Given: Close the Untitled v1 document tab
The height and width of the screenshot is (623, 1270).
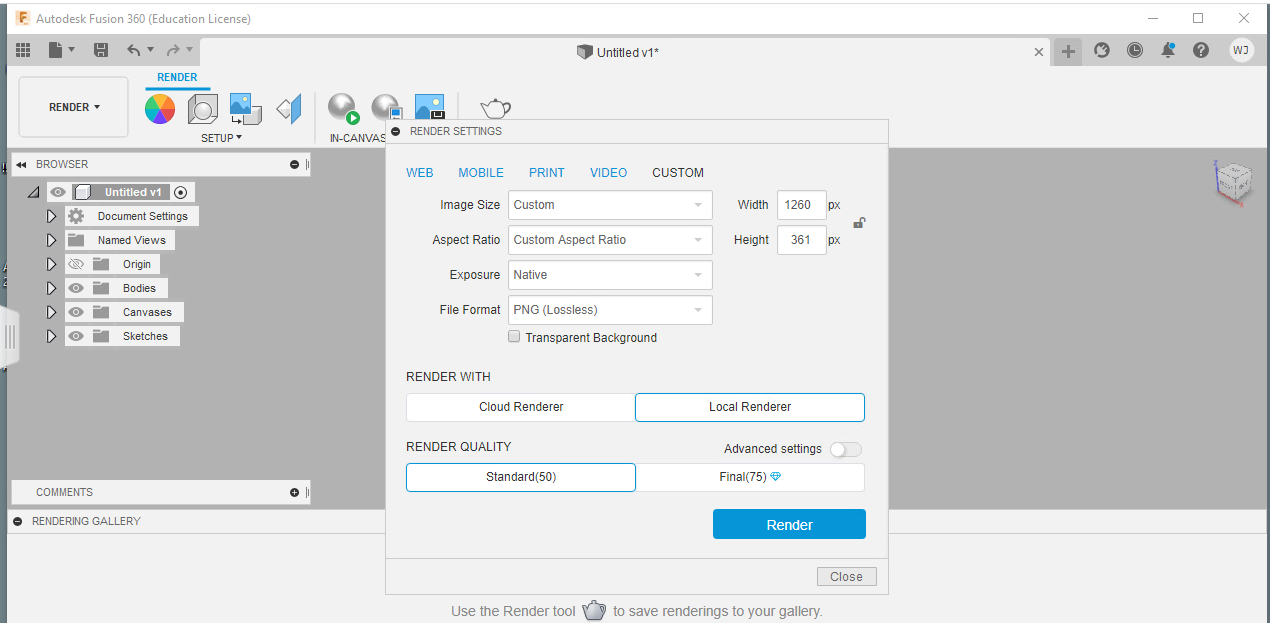Looking at the screenshot, I should click(1039, 52).
